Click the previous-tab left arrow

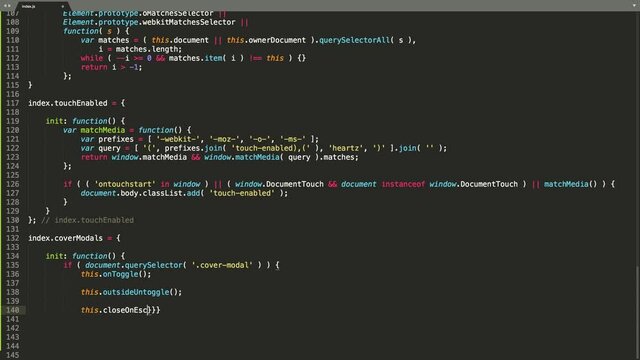pyautogui.click(x=4, y=6)
